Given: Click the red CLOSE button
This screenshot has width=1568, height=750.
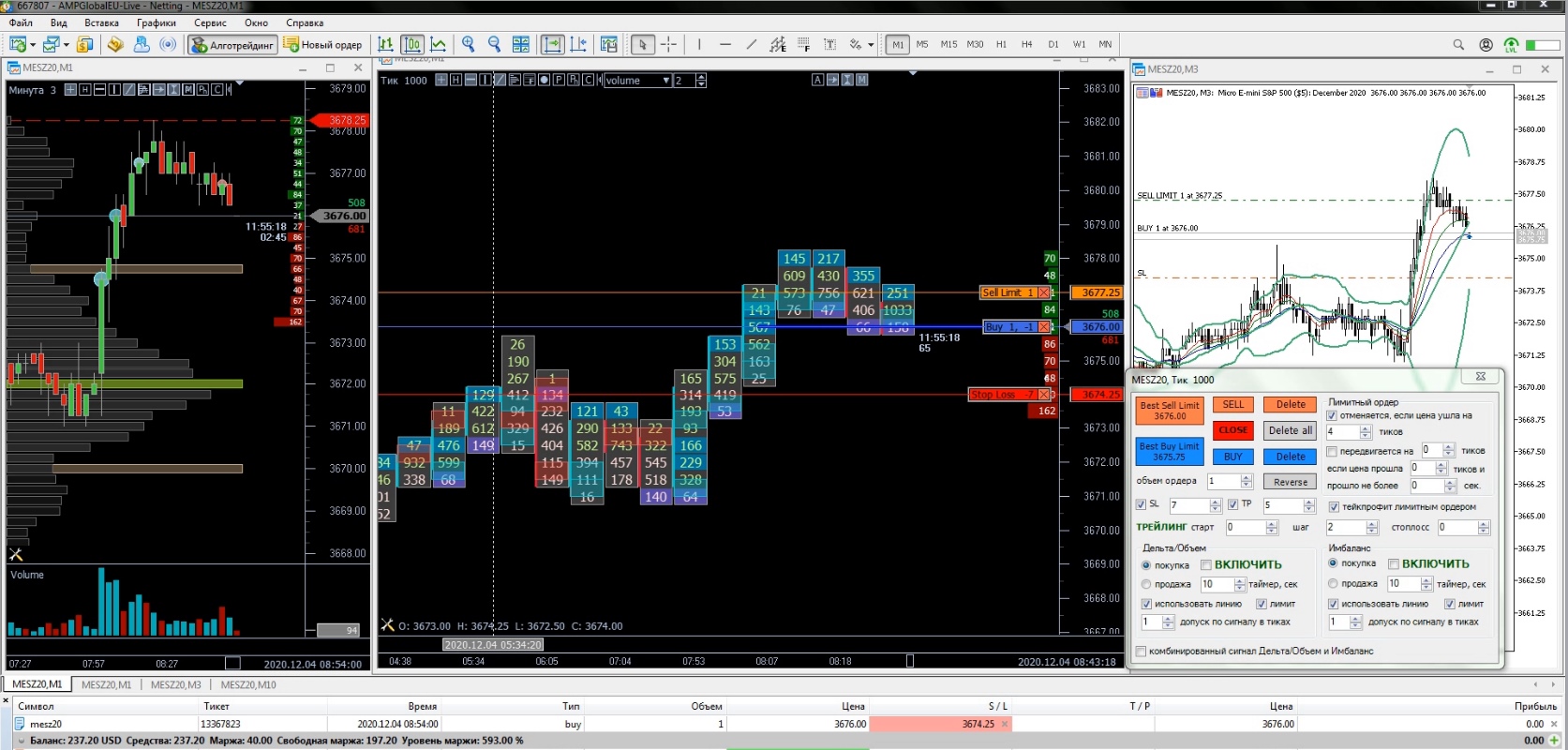Looking at the screenshot, I should tap(1233, 430).
